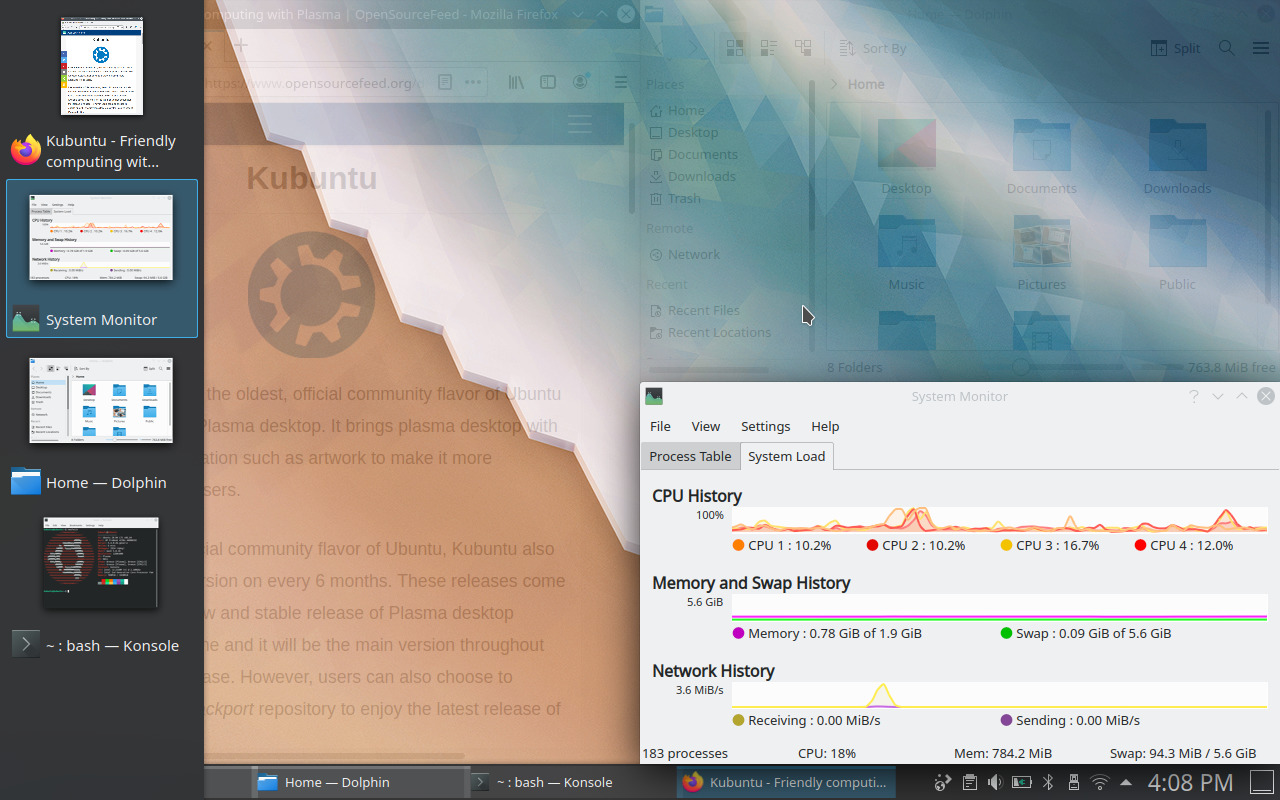Open Dolphin's search with the magnifier icon
Viewport: 1280px width, 800px height.
1226,47
